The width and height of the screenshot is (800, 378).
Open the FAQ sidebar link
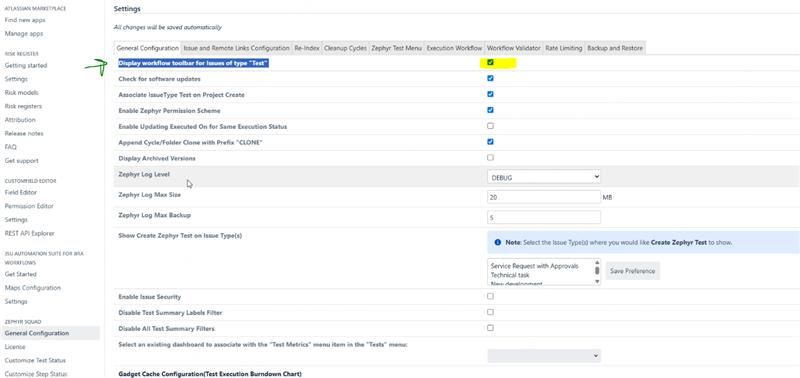pos(11,147)
